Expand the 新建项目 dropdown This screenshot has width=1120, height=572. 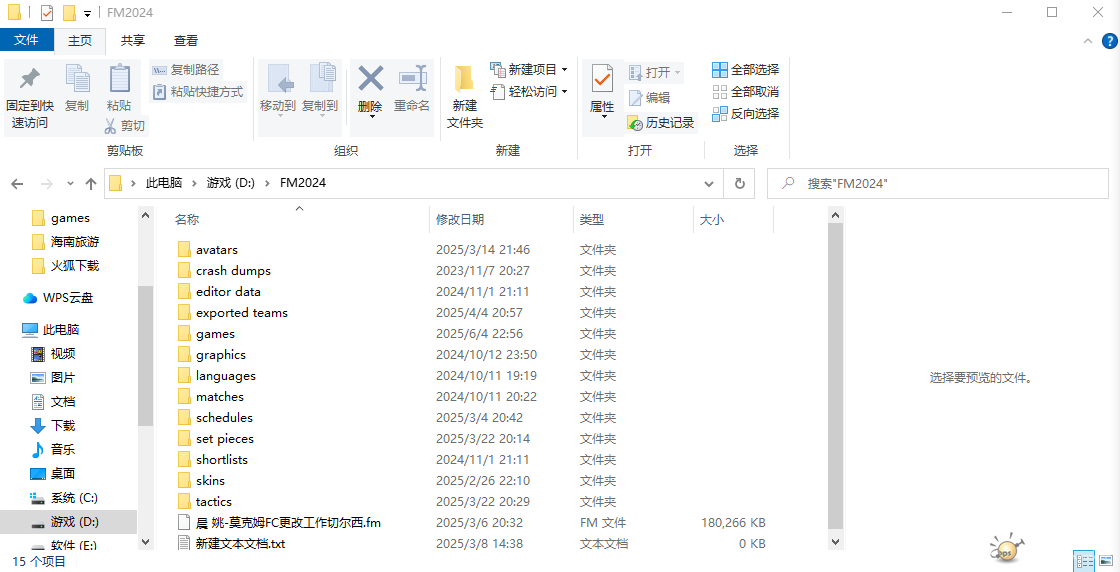click(564, 70)
